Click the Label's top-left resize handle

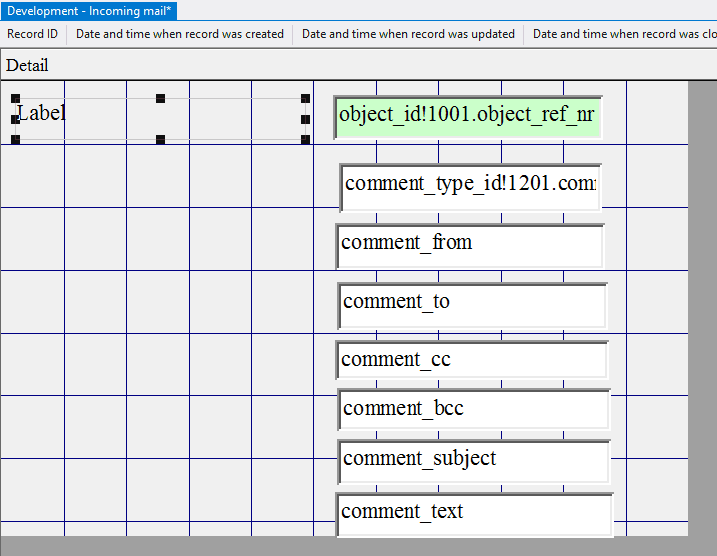[15, 99]
